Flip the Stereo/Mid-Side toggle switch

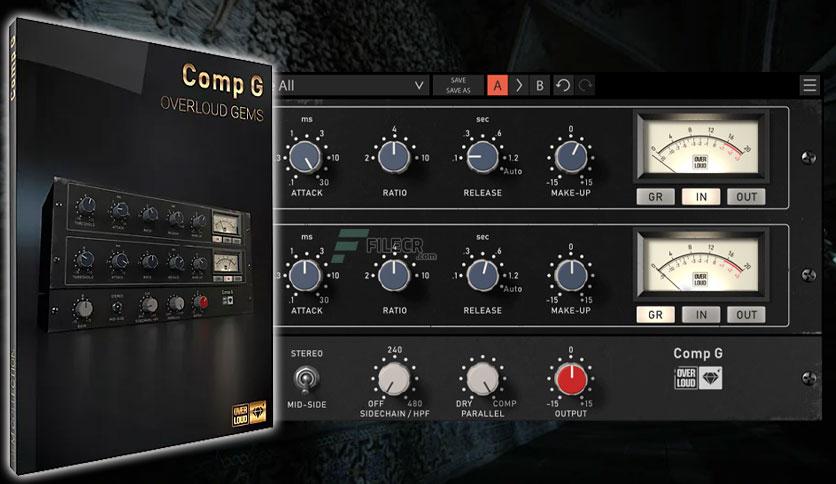(x=306, y=379)
